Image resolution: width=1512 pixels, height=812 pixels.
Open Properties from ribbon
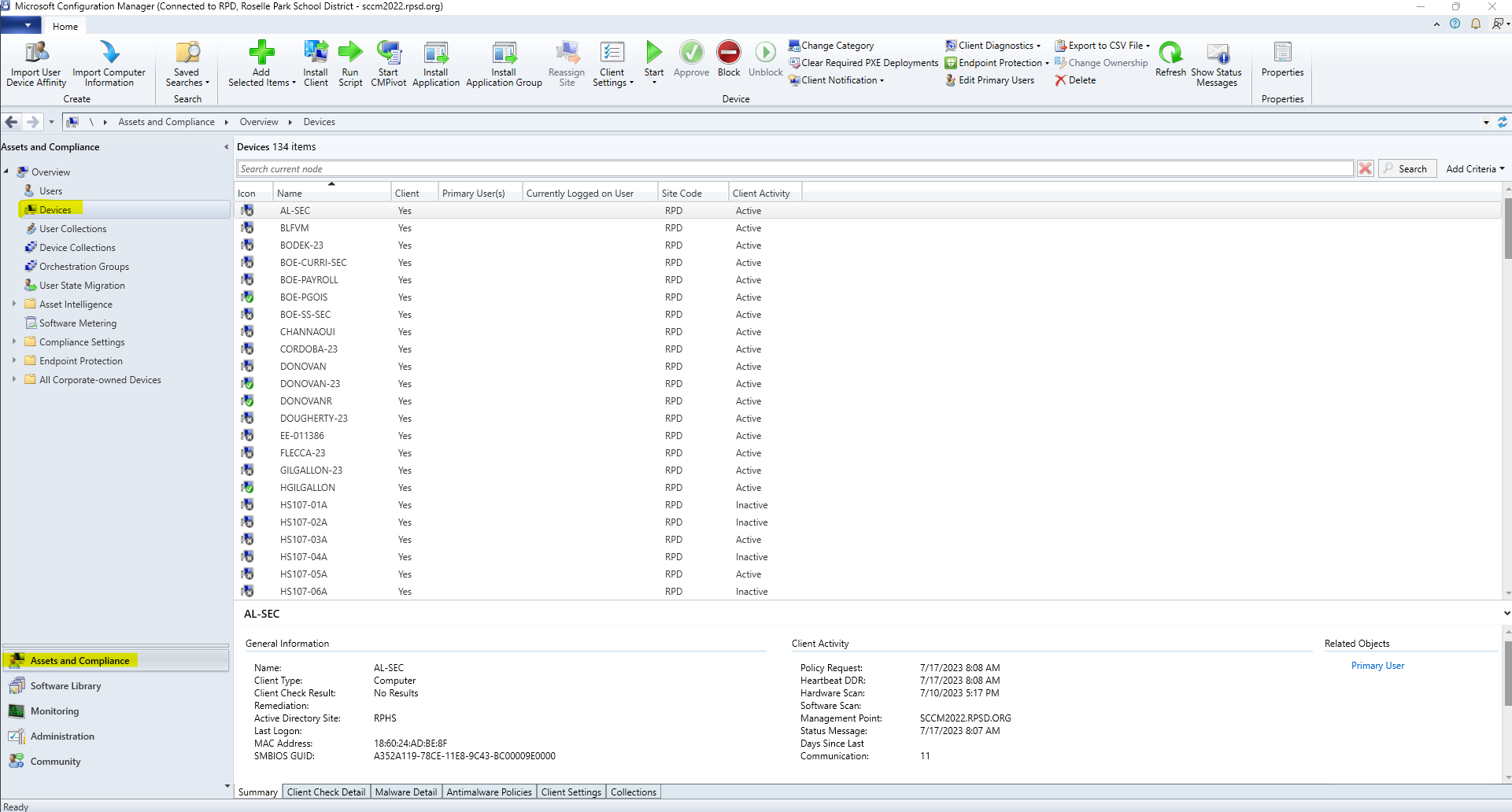click(1282, 60)
